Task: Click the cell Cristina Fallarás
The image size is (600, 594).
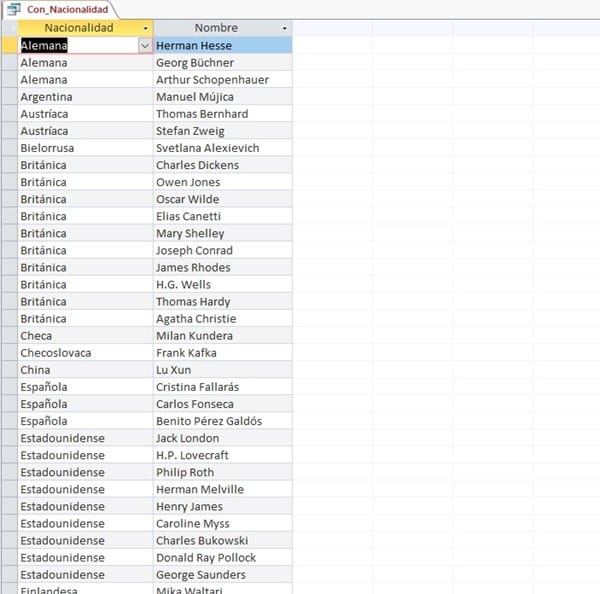Action: click(x=223, y=387)
